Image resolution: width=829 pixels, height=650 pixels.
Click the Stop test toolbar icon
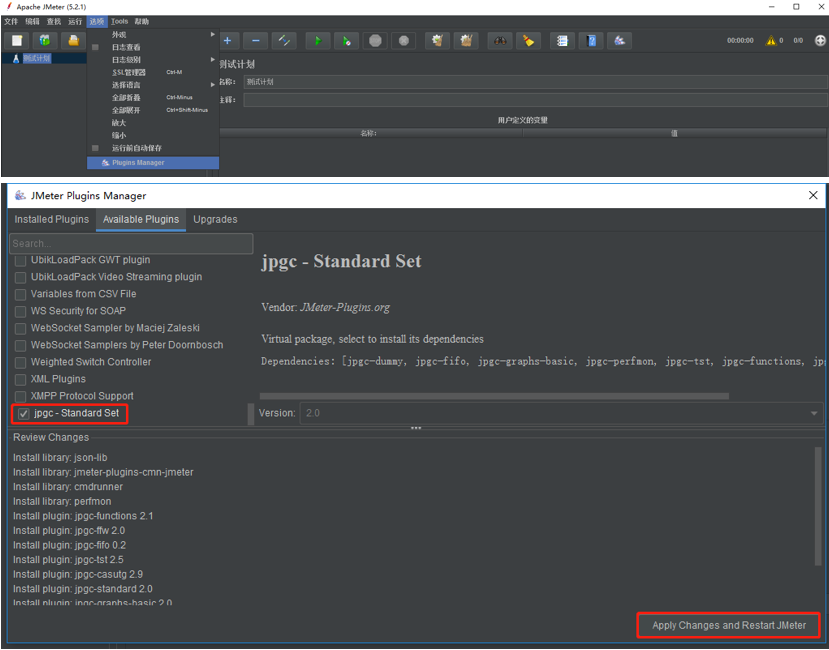375,41
